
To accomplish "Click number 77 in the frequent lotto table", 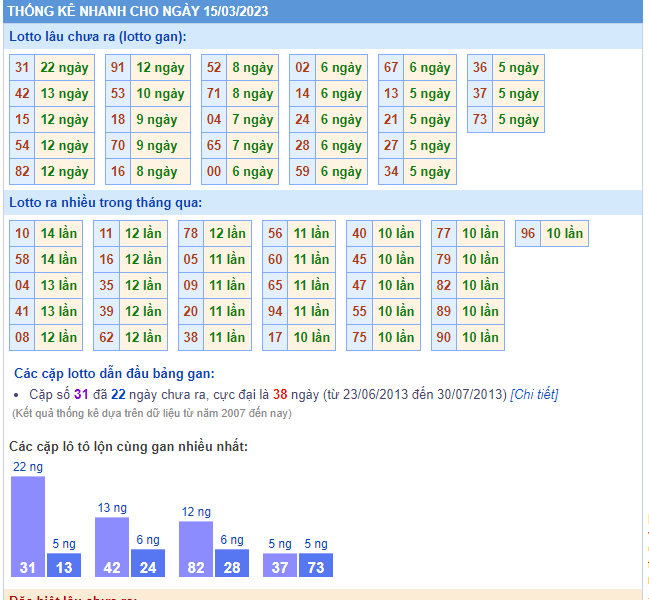I will pos(443,234).
